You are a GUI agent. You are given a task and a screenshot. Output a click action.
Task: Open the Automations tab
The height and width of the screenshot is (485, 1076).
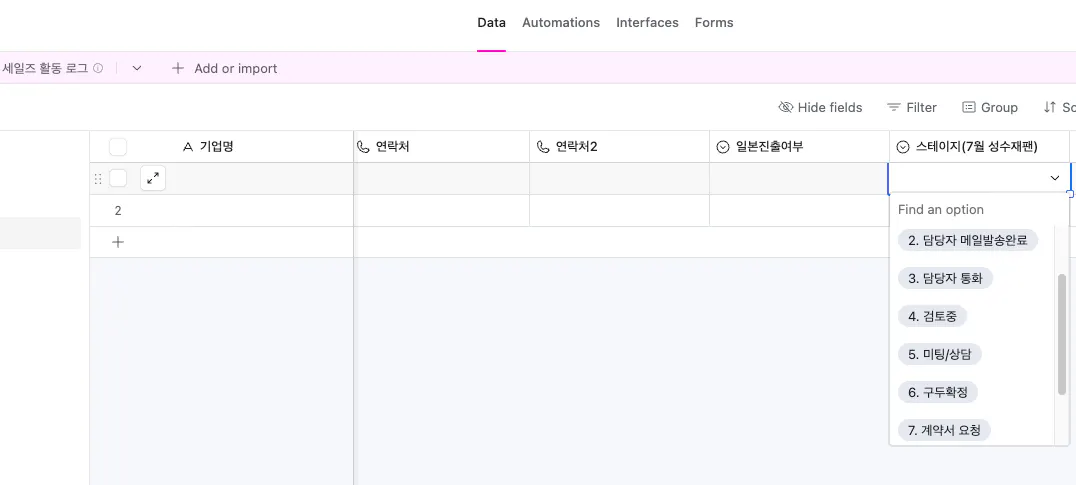561,23
